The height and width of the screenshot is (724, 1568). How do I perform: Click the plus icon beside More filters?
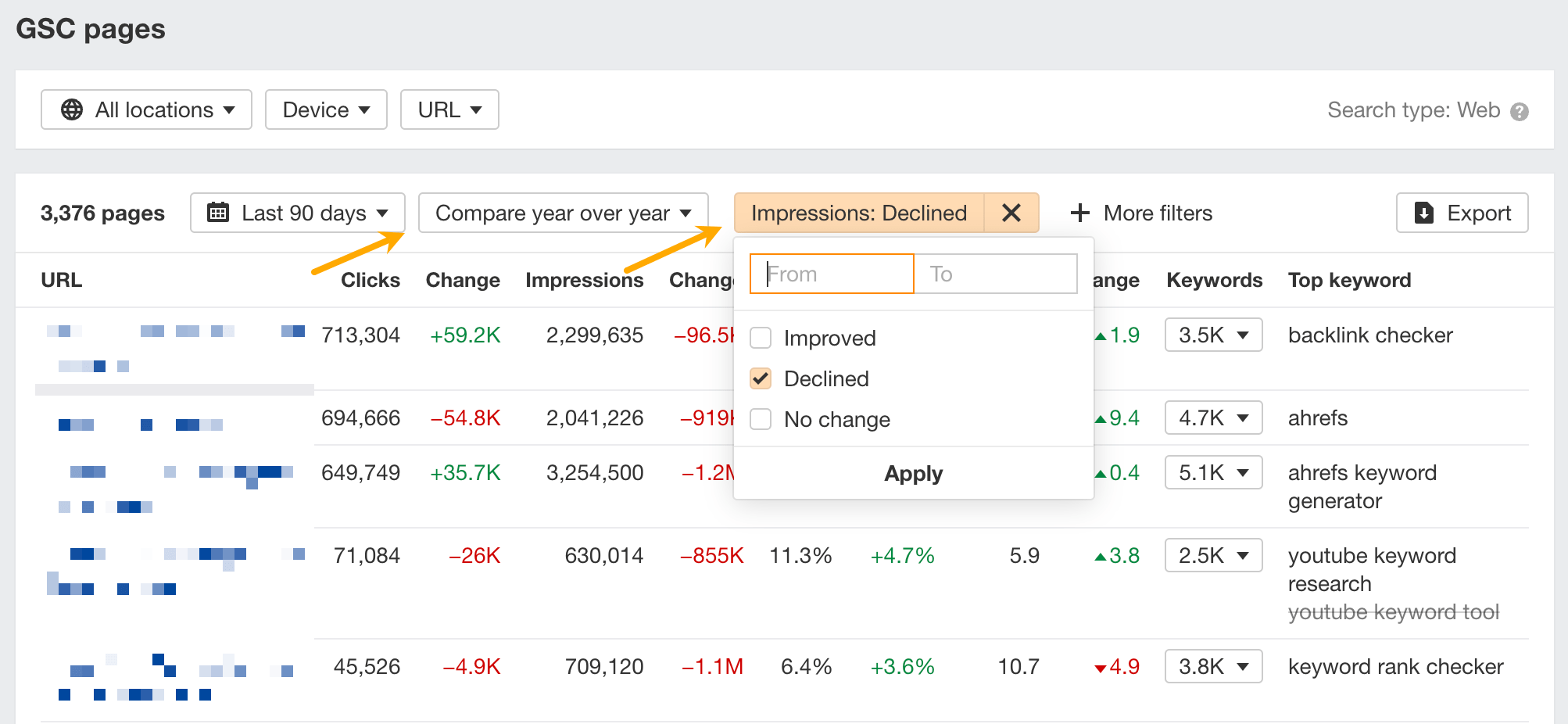click(1079, 212)
